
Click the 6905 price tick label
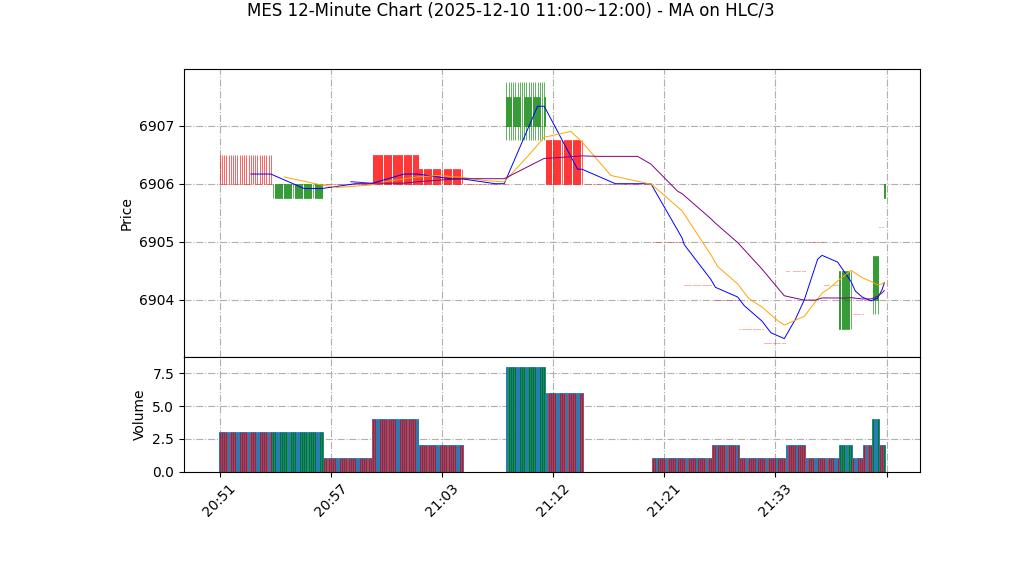pyautogui.click(x=155, y=243)
